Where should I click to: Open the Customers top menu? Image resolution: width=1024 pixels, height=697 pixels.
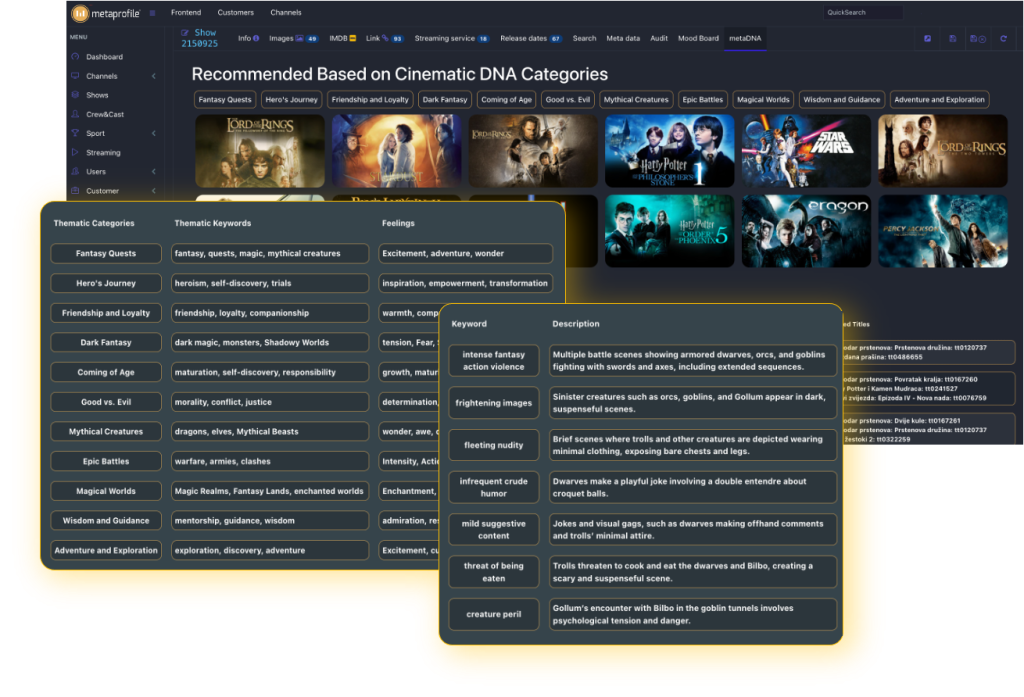[236, 12]
